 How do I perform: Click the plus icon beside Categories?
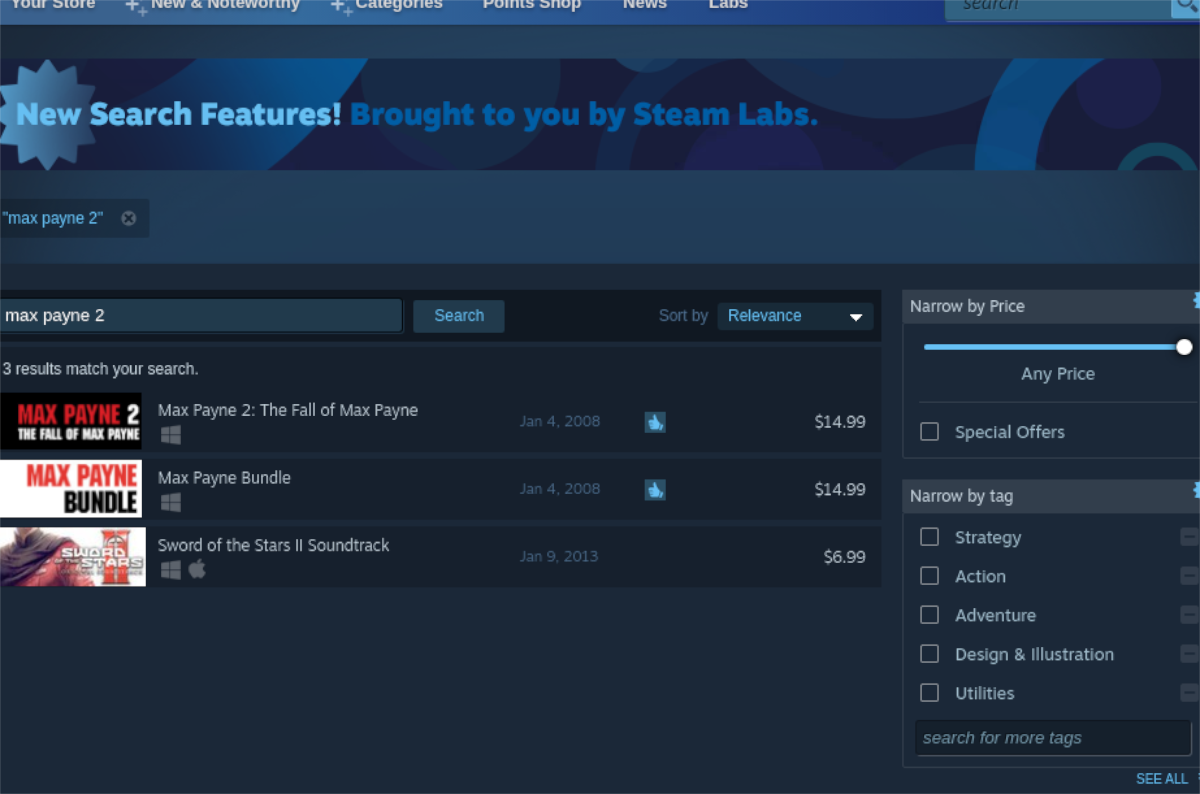click(x=341, y=7)
